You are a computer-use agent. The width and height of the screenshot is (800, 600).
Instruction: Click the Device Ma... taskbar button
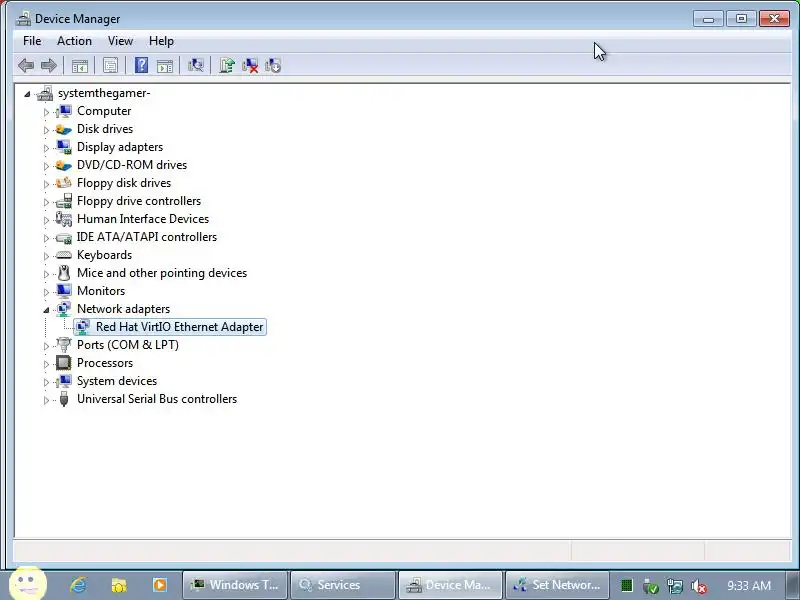pos(451,585)
